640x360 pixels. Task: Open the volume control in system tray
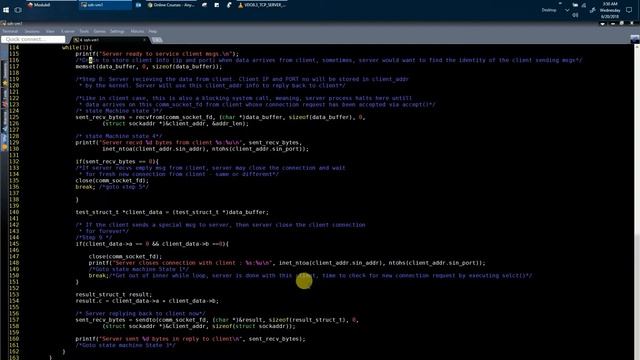tap(575, 15)
